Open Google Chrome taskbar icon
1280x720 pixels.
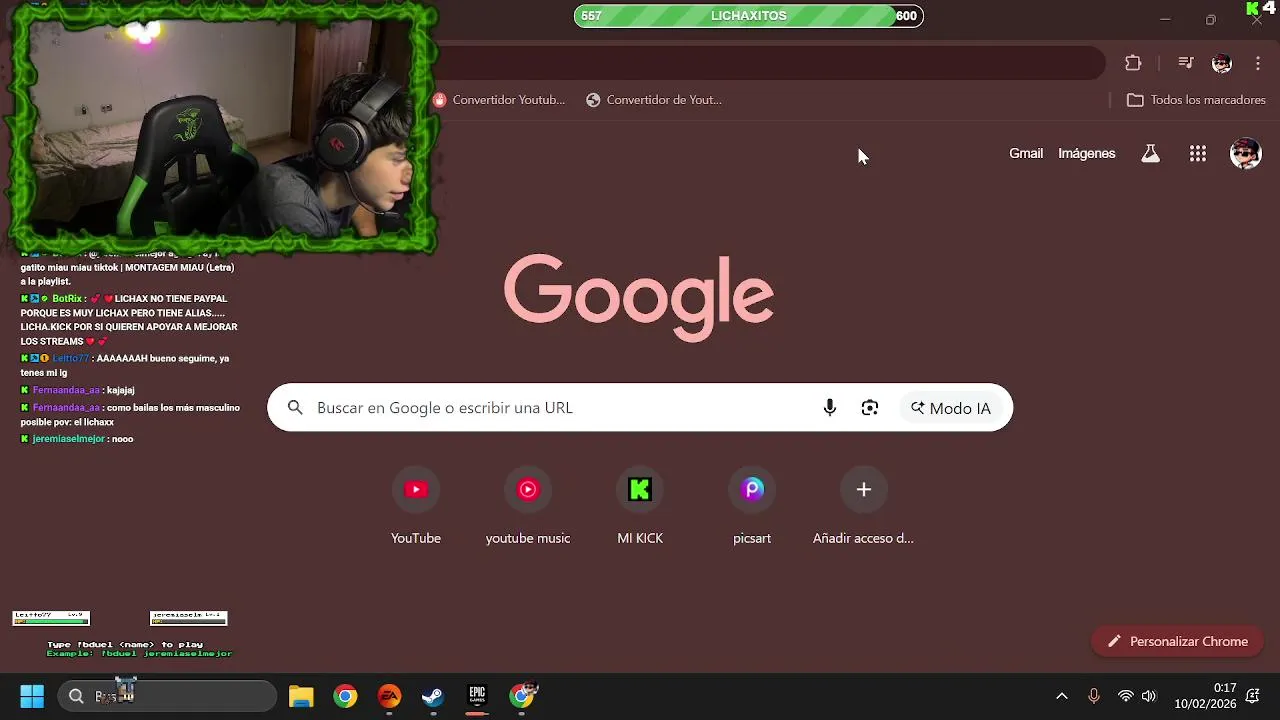point(345,696)
